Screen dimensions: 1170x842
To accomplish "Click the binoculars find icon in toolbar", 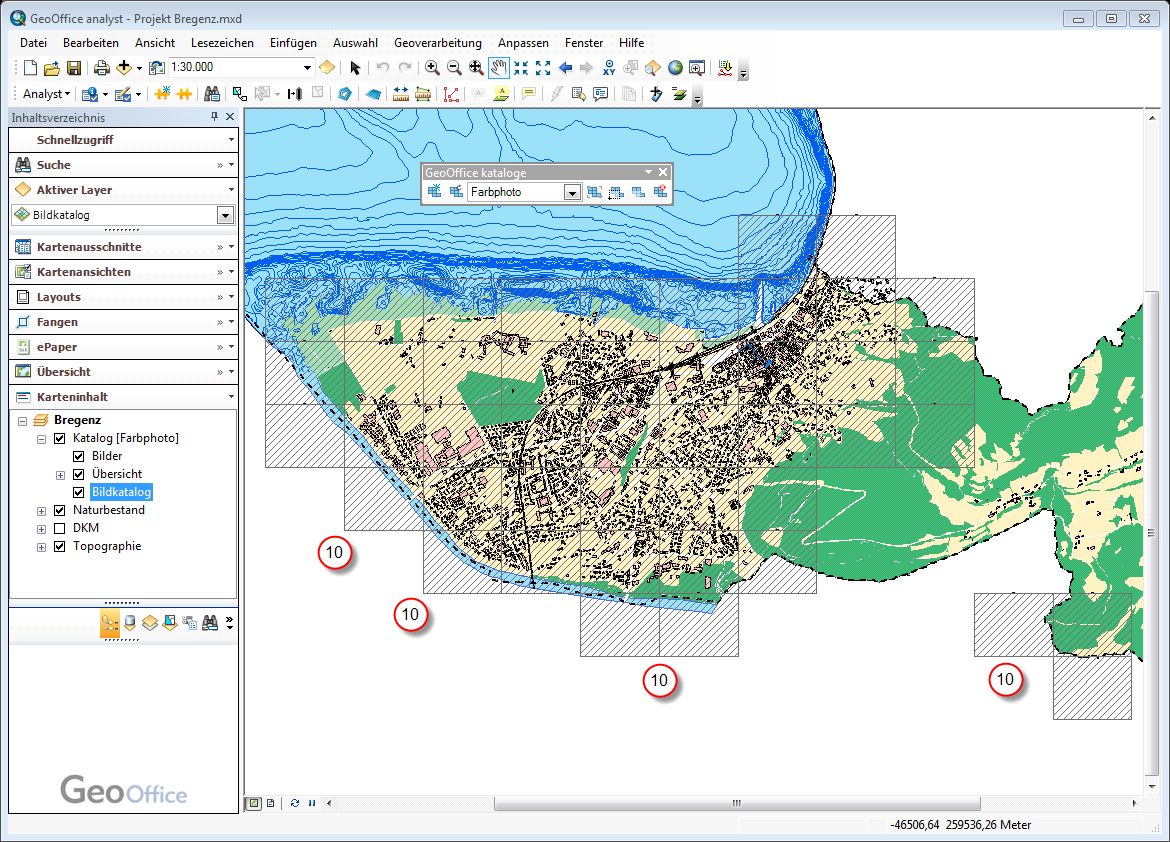I will tap(212, 94).
